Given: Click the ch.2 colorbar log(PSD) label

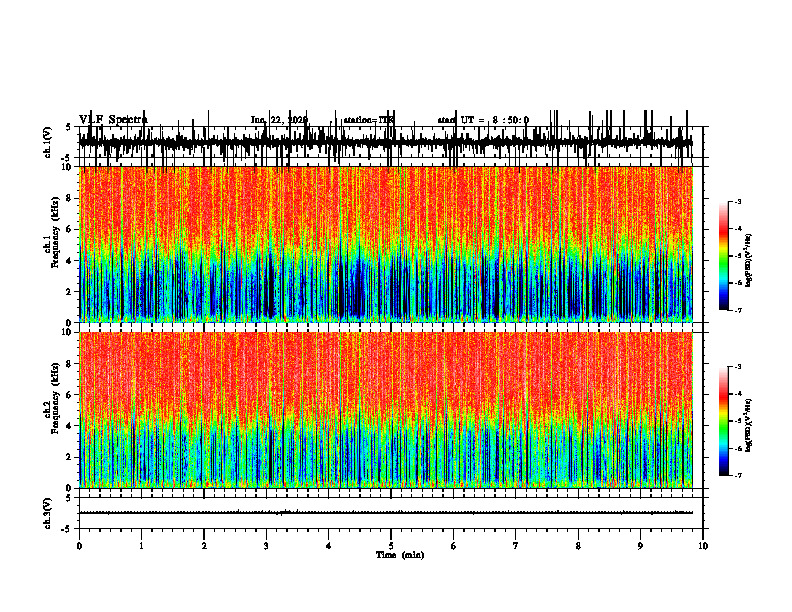Looking at the screenshot, I should coord(749,425).
